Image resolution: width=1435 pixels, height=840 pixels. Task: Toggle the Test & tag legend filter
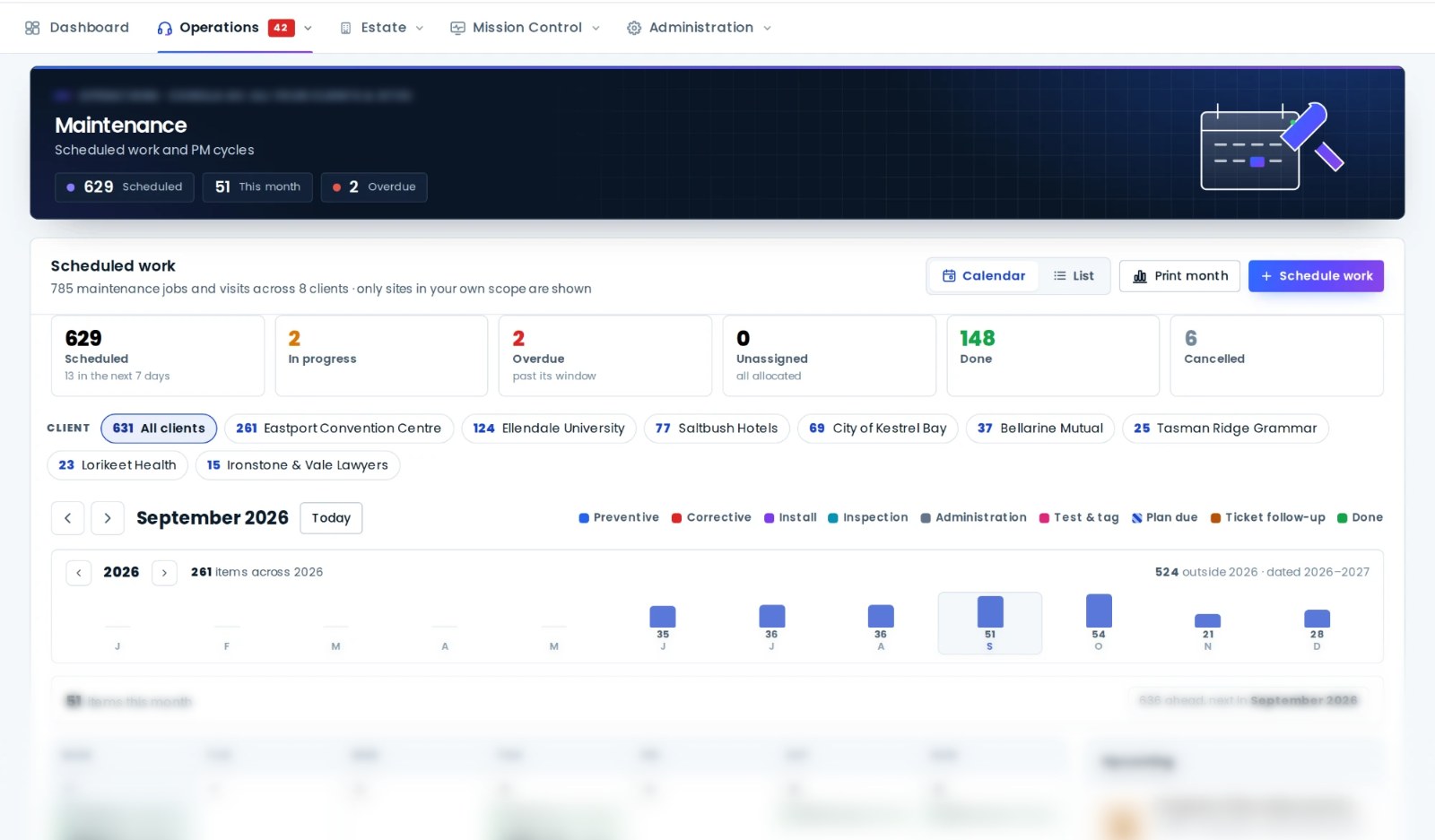(x=1079, y=518)
